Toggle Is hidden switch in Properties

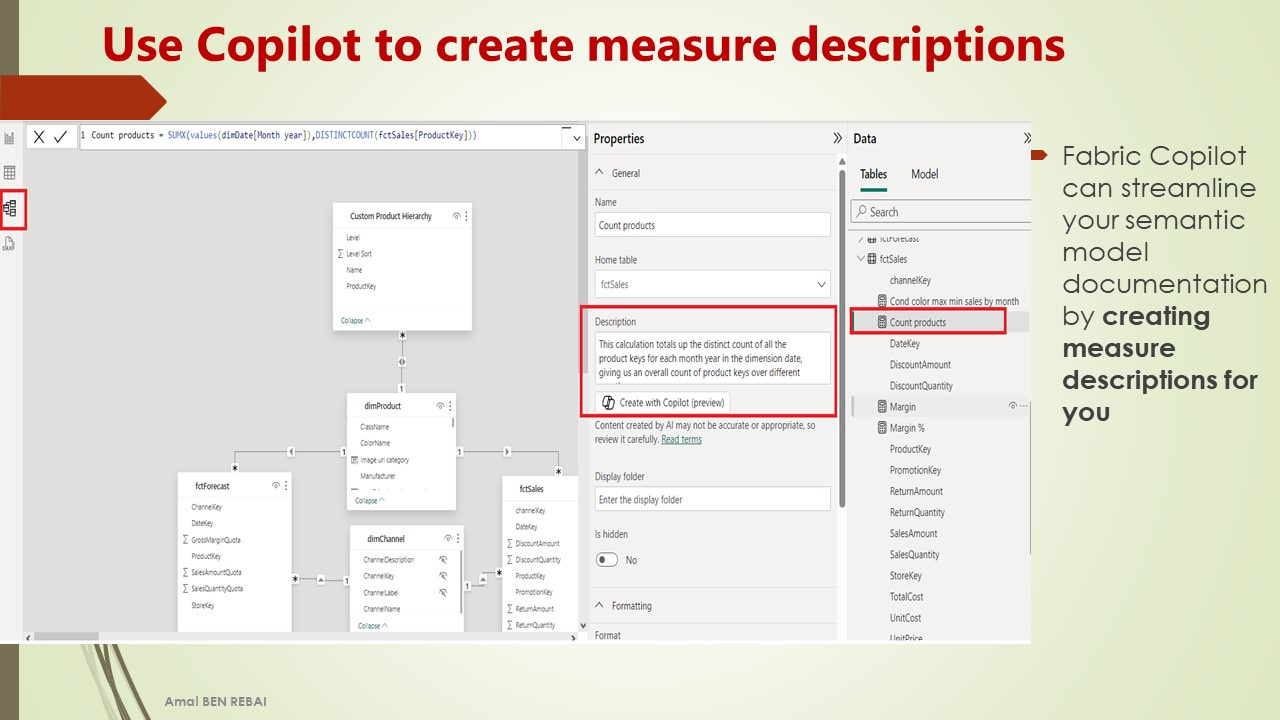[606, 560]
